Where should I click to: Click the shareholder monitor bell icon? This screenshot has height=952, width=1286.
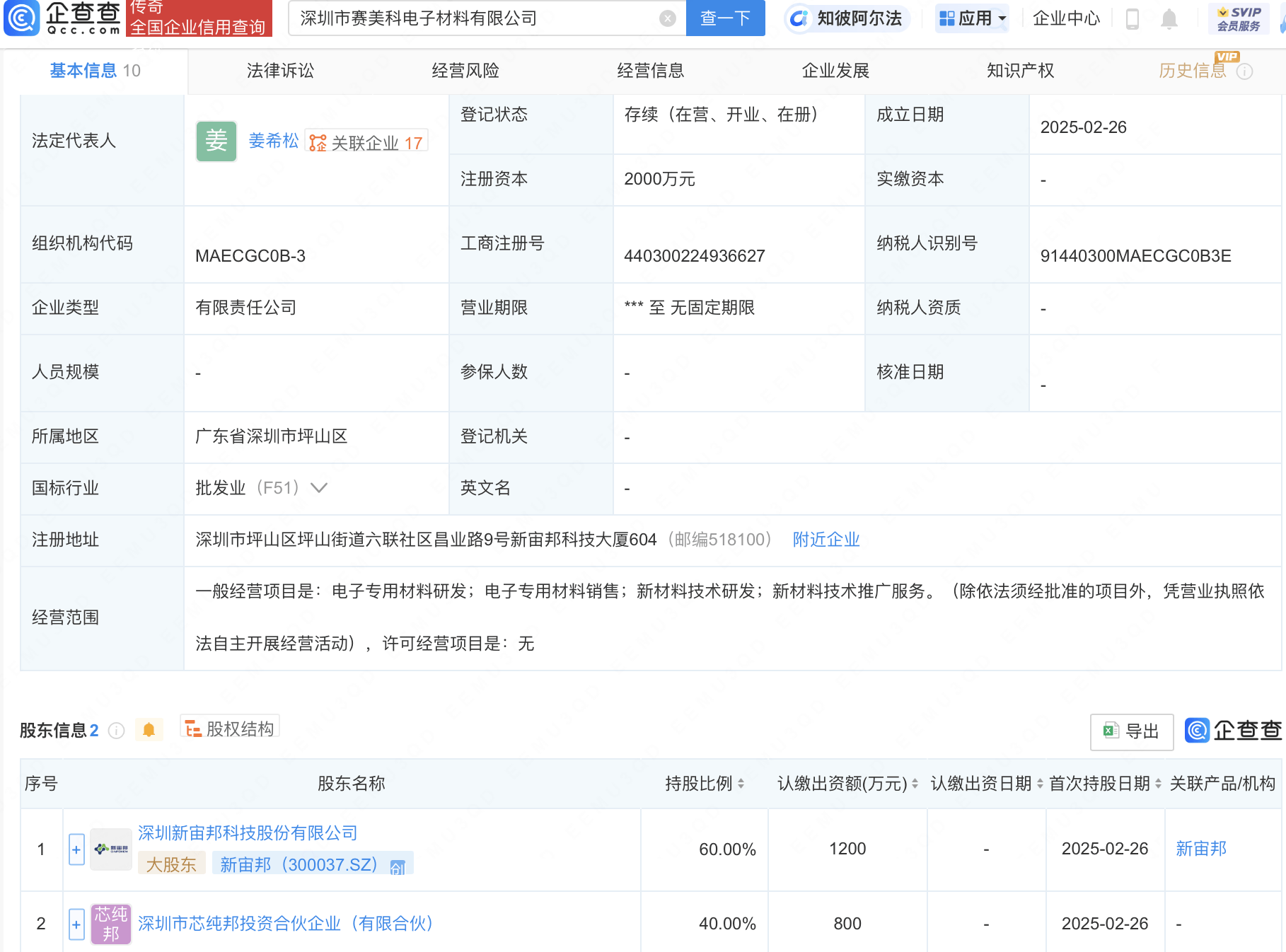coord(149,730)
